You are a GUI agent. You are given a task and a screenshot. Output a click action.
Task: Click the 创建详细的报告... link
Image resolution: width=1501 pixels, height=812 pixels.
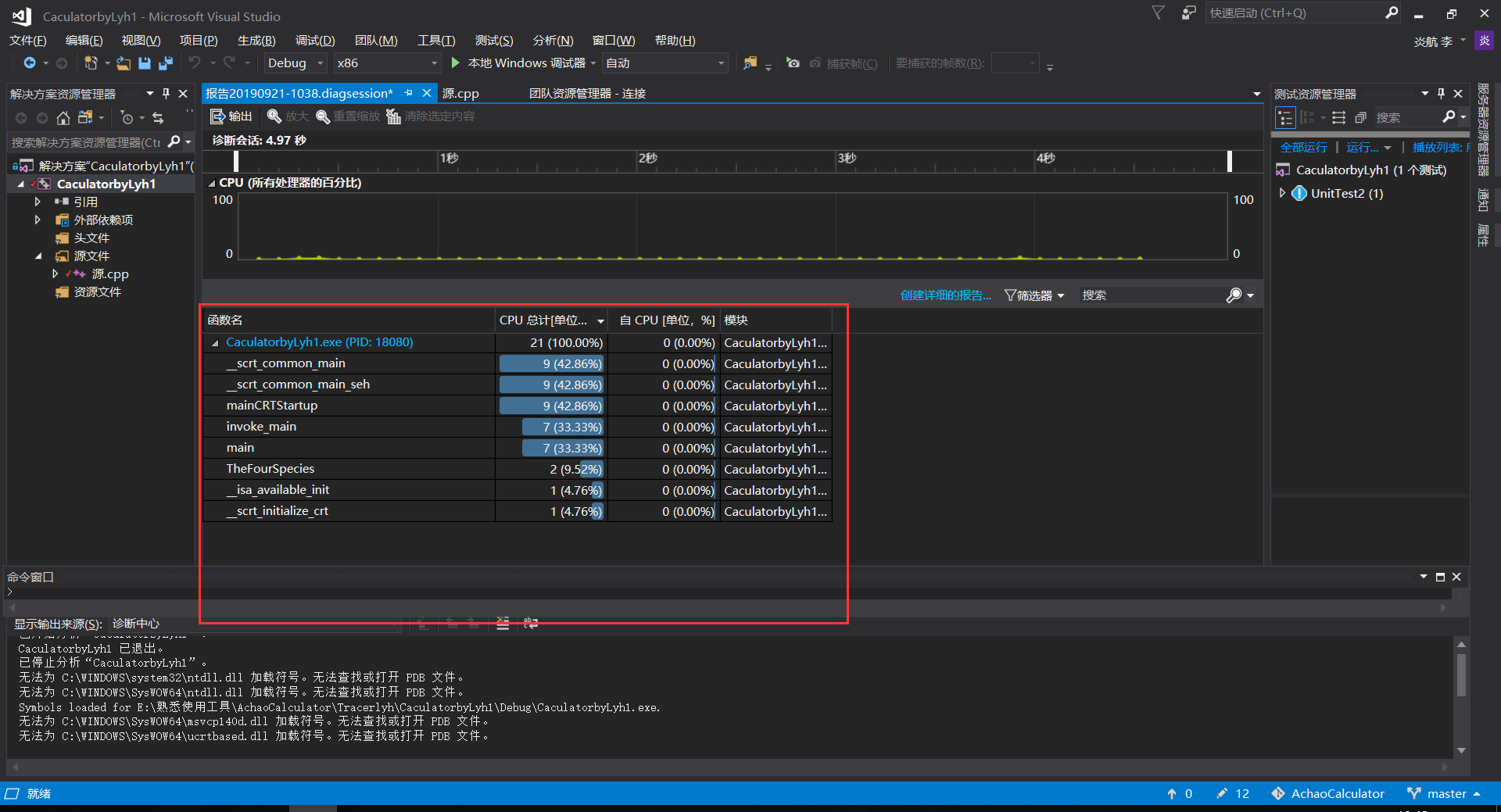[x=945, y=295]
